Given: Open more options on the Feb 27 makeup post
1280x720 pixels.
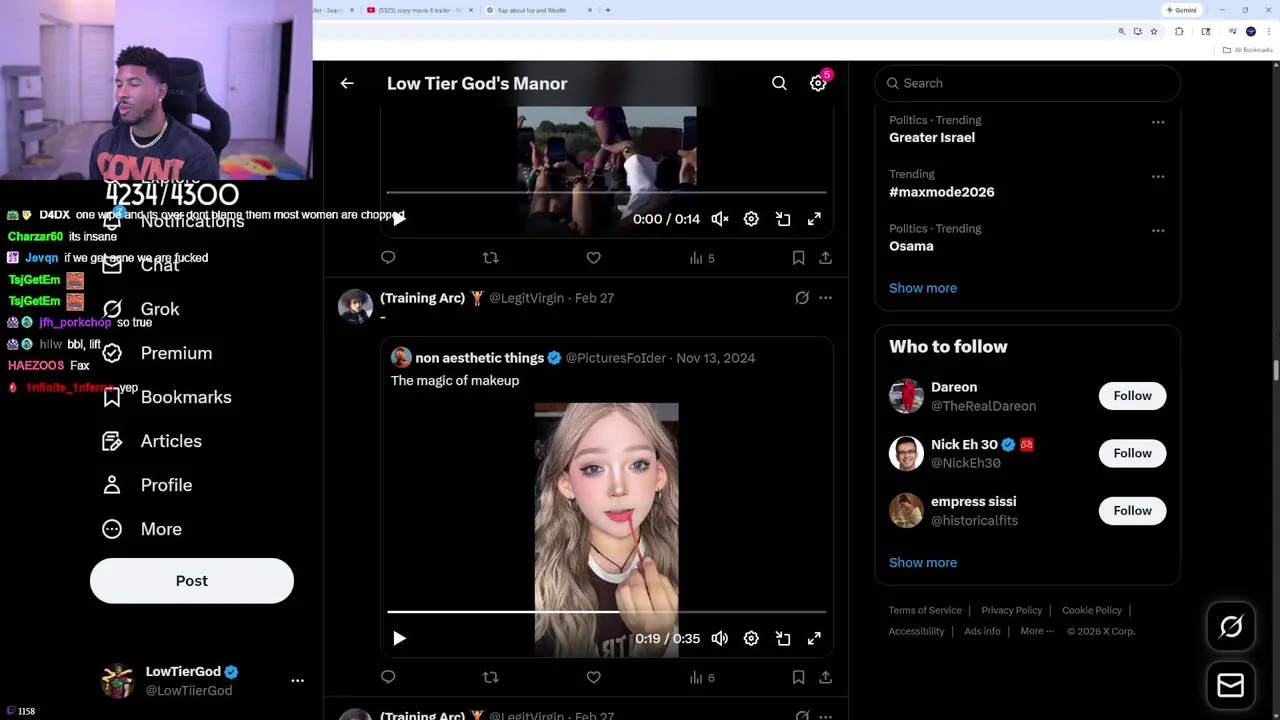Looking at the screenshot, I should pos(825,298).
